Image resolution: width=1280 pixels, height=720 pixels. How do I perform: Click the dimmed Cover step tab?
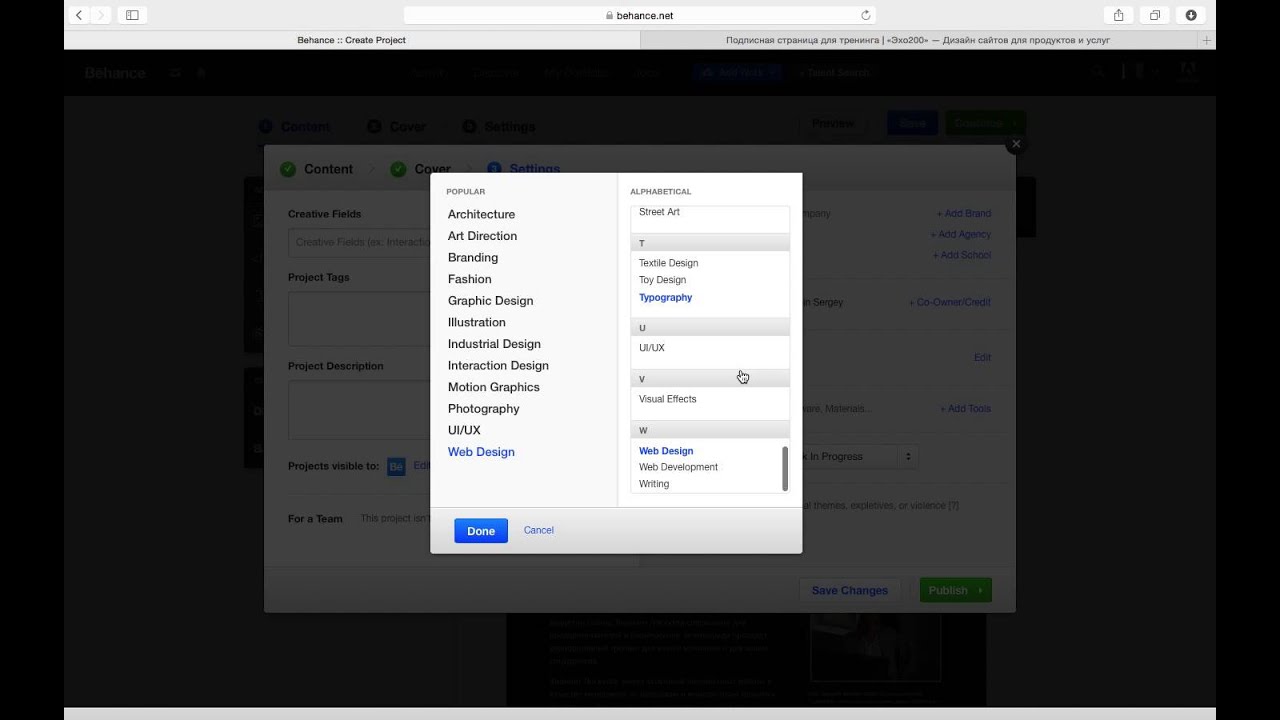(420, 169)
